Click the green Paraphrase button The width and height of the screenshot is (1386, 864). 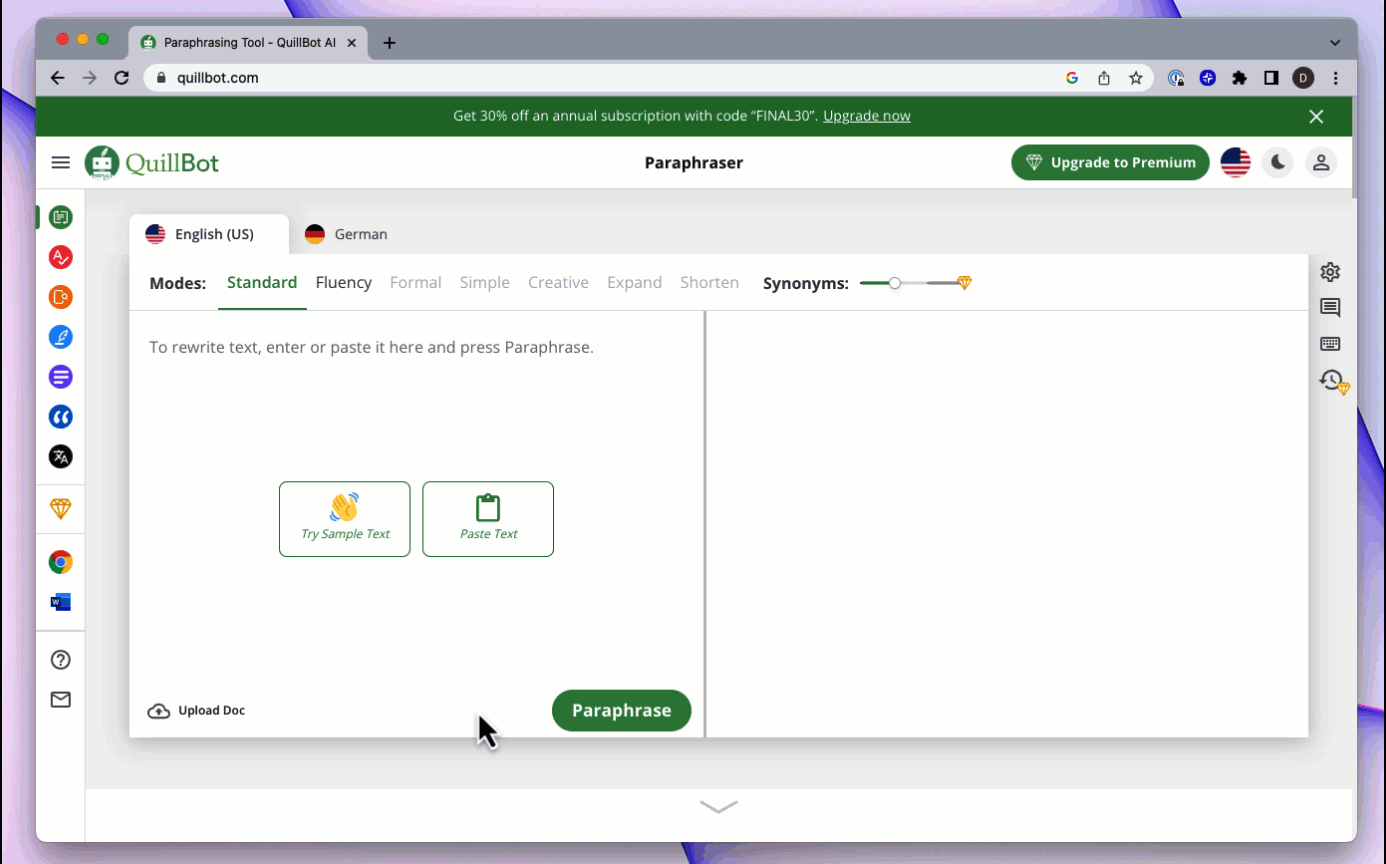coord(621,710)
